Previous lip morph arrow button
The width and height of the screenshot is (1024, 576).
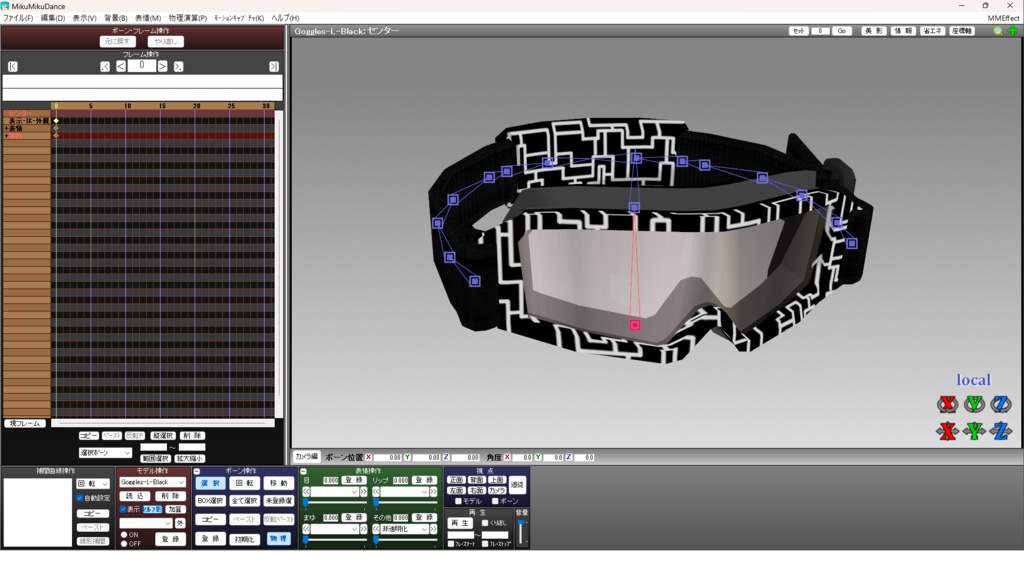[376, 492]
